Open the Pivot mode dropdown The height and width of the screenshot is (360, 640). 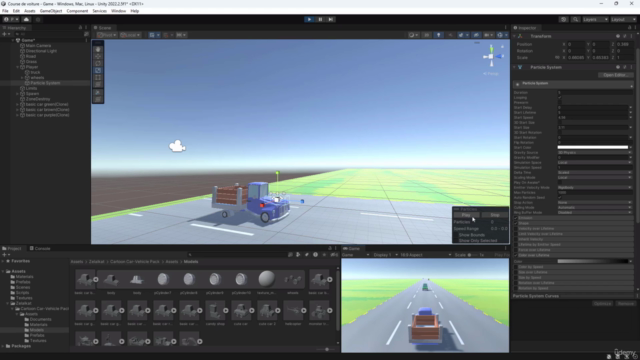pyautogui.click(x=107, y=35)
